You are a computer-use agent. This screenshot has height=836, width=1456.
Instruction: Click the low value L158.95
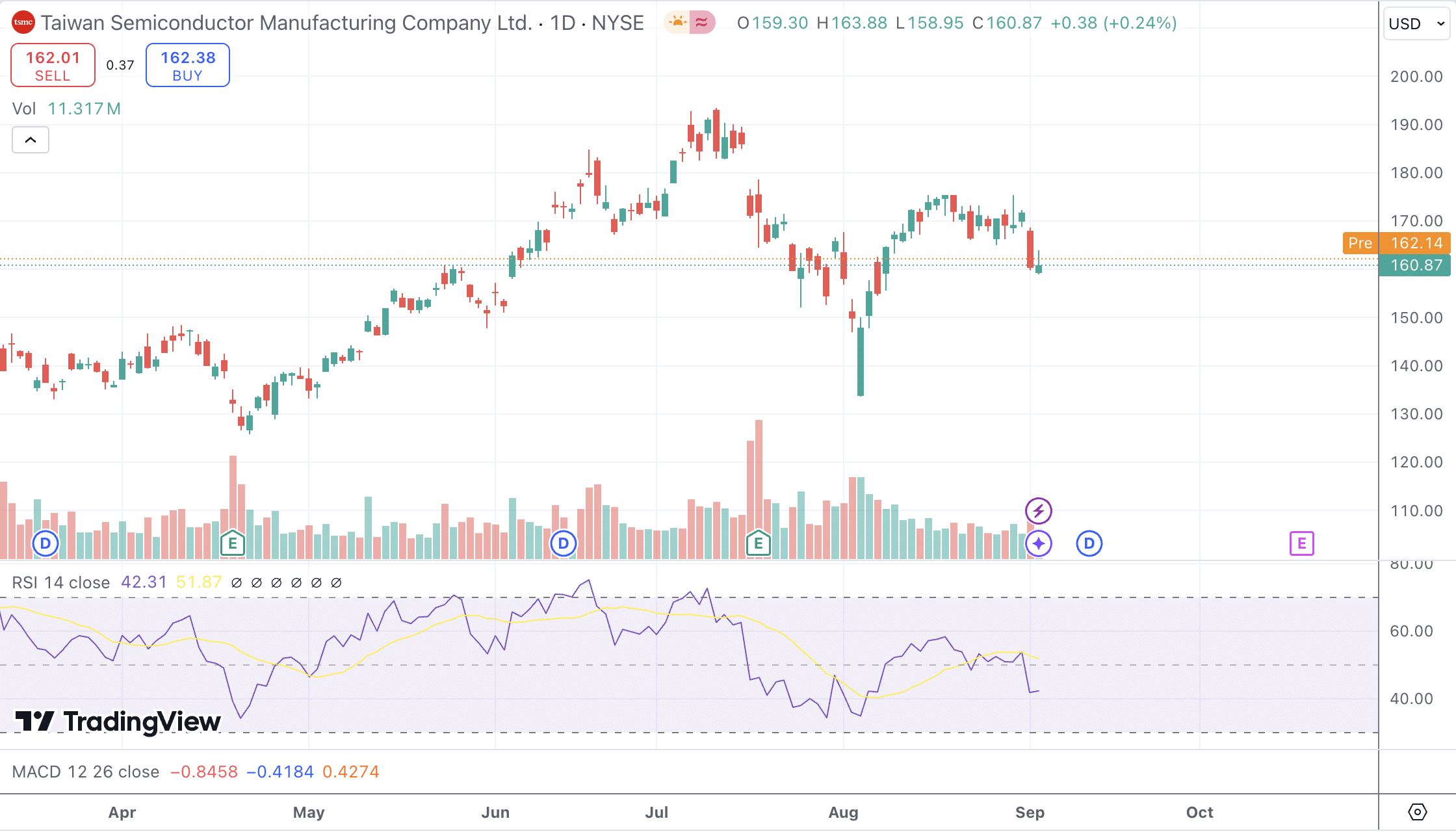tap(929, 23)
